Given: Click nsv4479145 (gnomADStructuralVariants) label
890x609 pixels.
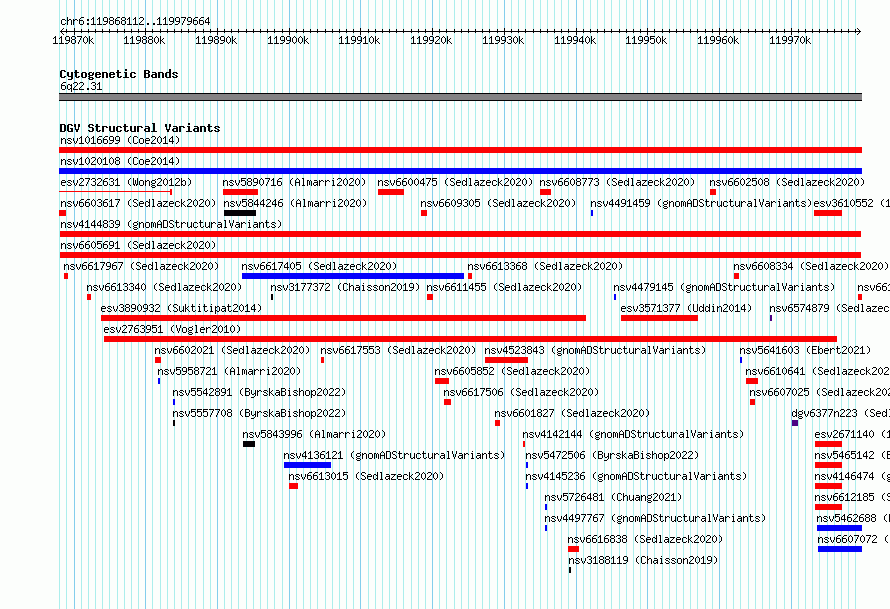Looking at the screenshot, I should 724,287.
